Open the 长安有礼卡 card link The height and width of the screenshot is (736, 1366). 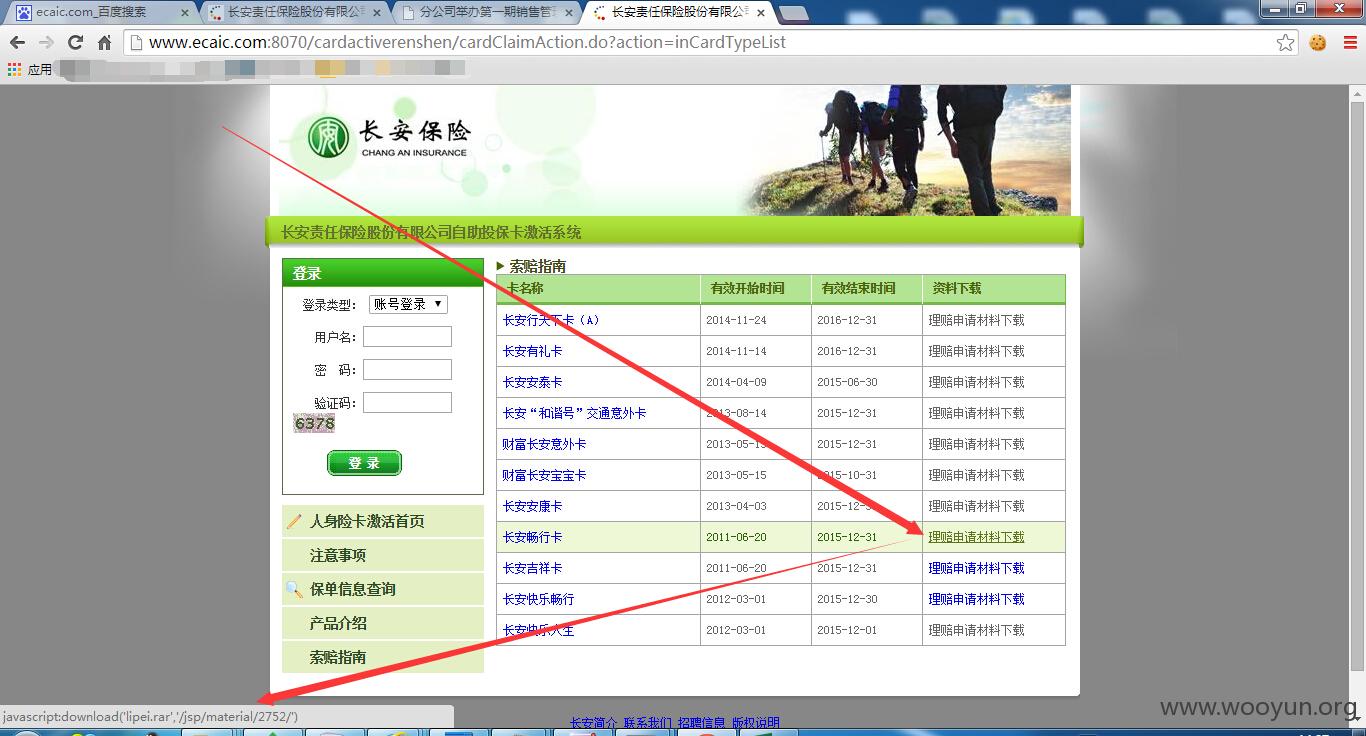point(532,351)
